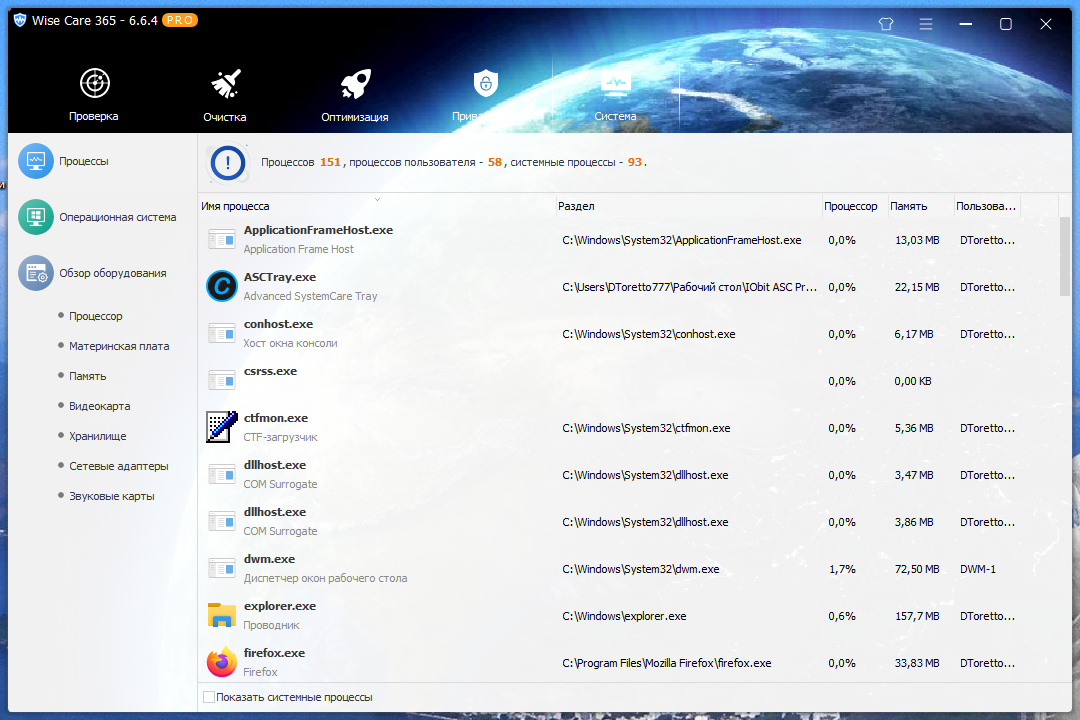1080x720 pixels.
Task: Select the Система tab
Action: pos(615,95)
